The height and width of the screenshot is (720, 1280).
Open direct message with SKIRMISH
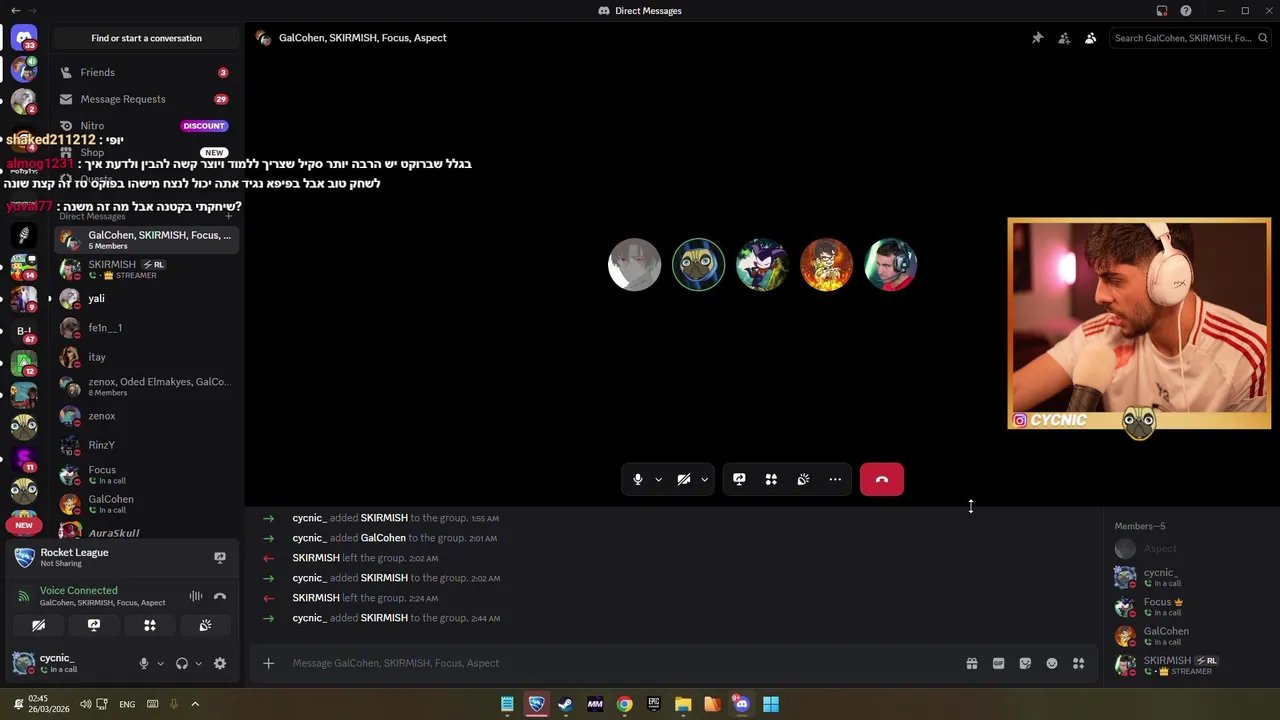(147, 269)
